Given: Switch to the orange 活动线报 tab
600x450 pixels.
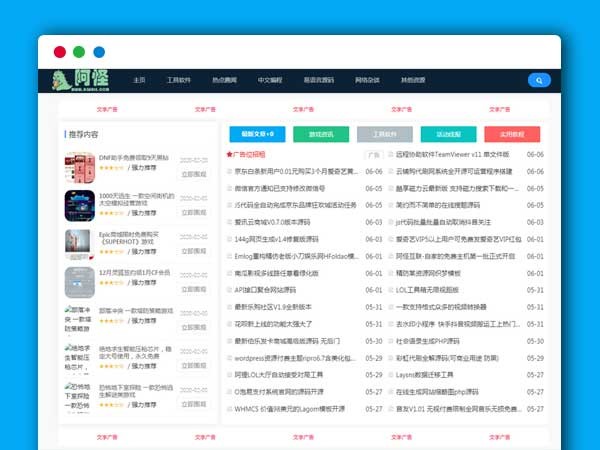Looking at the screenshot, I should point(448,133).
